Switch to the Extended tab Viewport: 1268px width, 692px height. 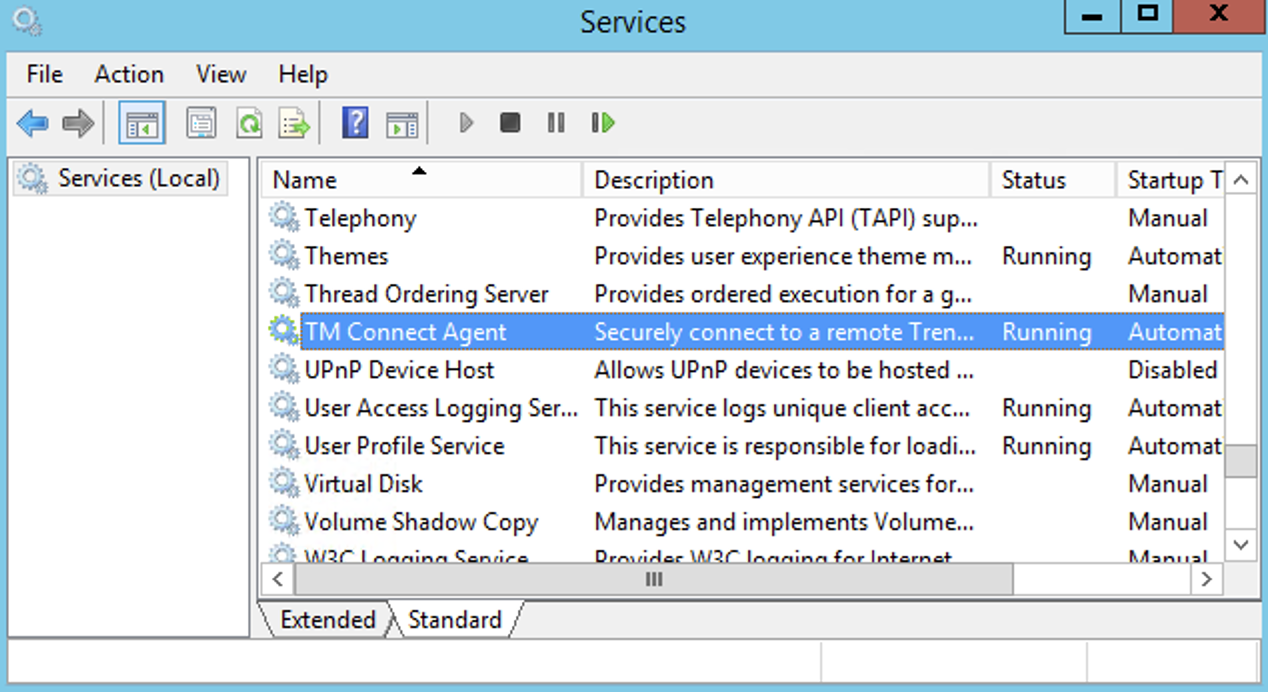[327, 620]
